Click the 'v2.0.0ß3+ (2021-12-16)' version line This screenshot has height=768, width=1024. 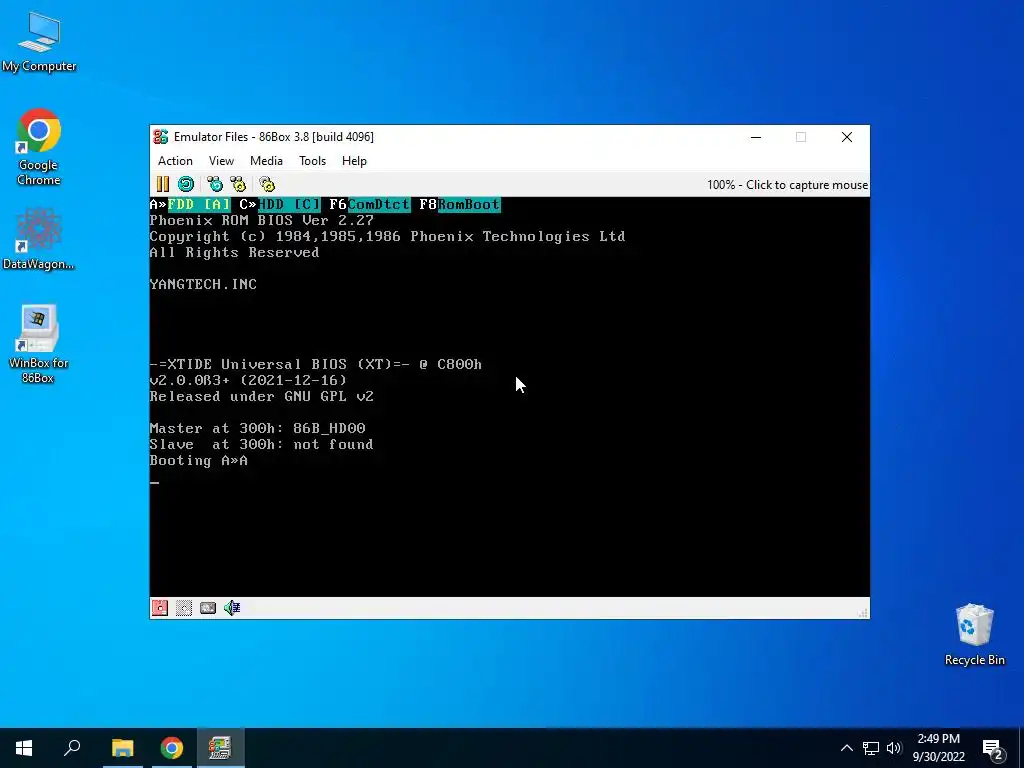(248, 380)
